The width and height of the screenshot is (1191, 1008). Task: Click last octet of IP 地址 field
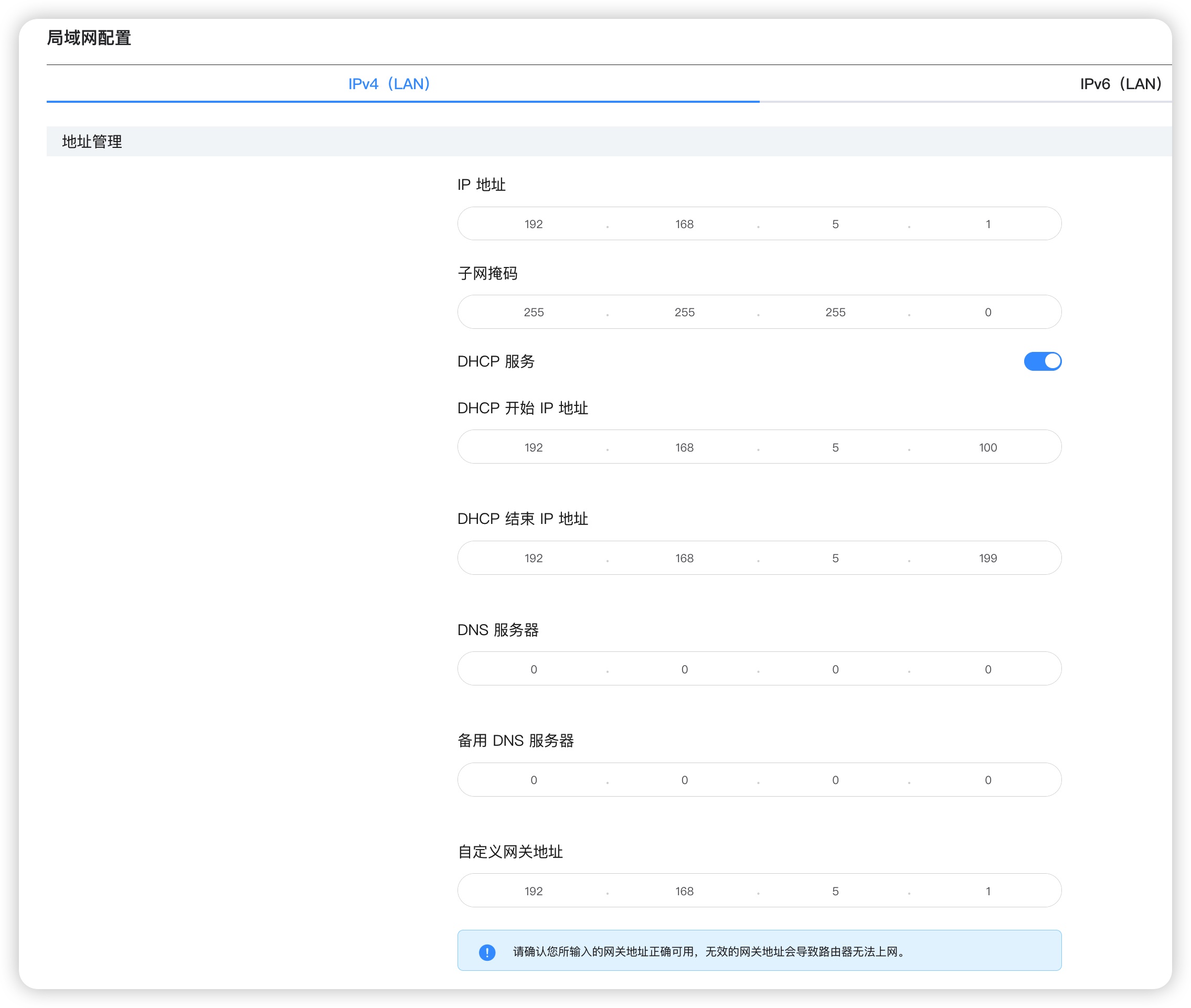(x=987, y=224)
